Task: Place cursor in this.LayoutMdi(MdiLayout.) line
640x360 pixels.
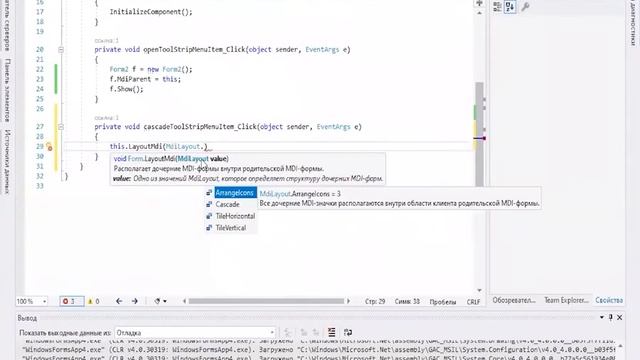Action: click(159, 147)
